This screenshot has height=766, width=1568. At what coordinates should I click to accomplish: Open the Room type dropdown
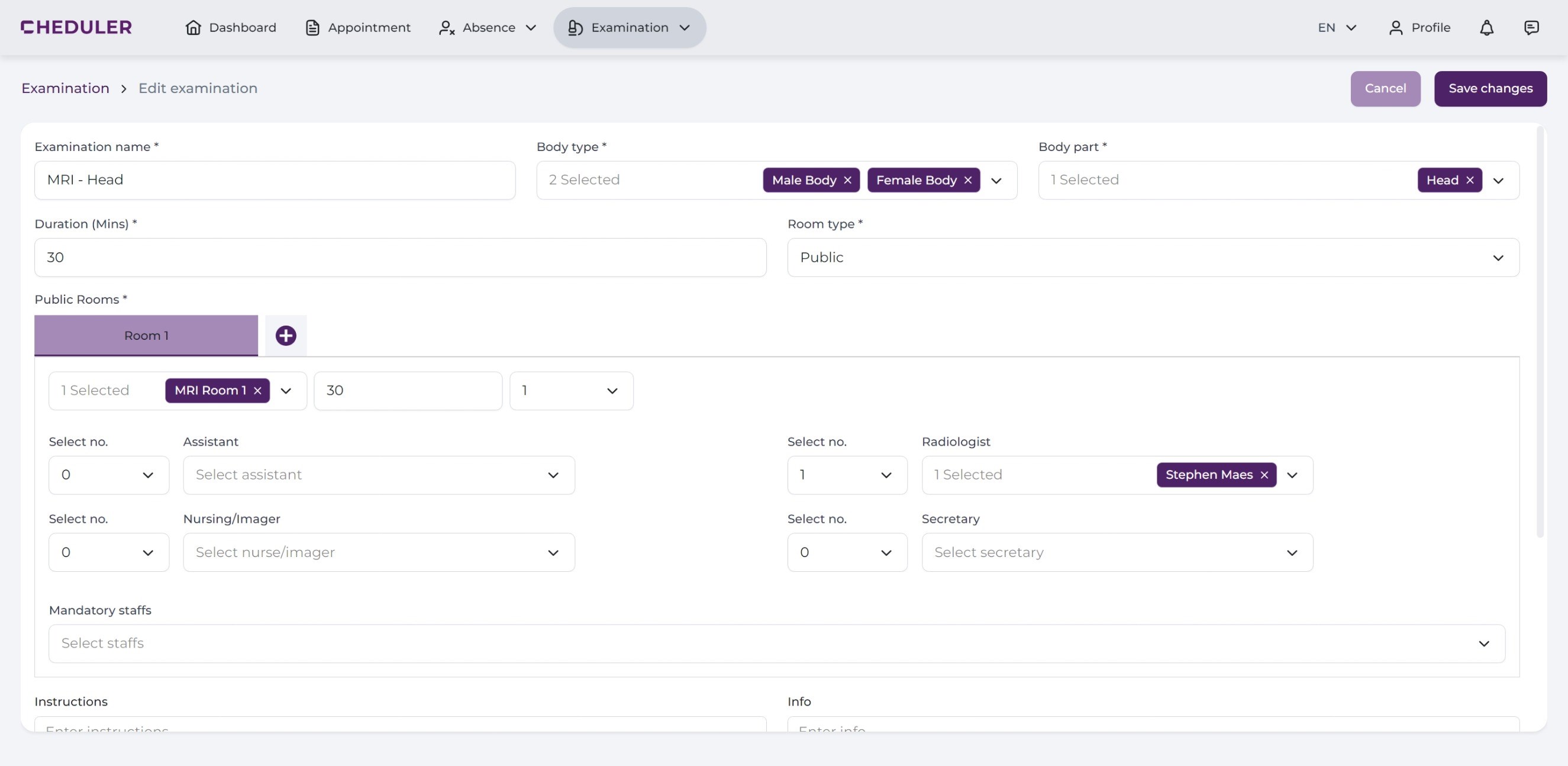click(x=1153, y=258)
